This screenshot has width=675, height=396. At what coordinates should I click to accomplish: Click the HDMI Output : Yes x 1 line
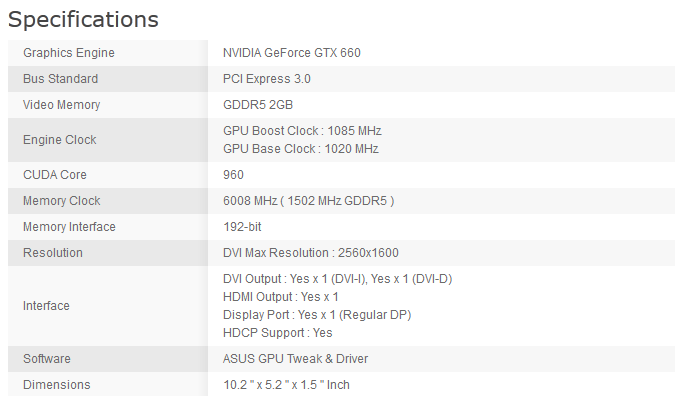click(281, 297)
